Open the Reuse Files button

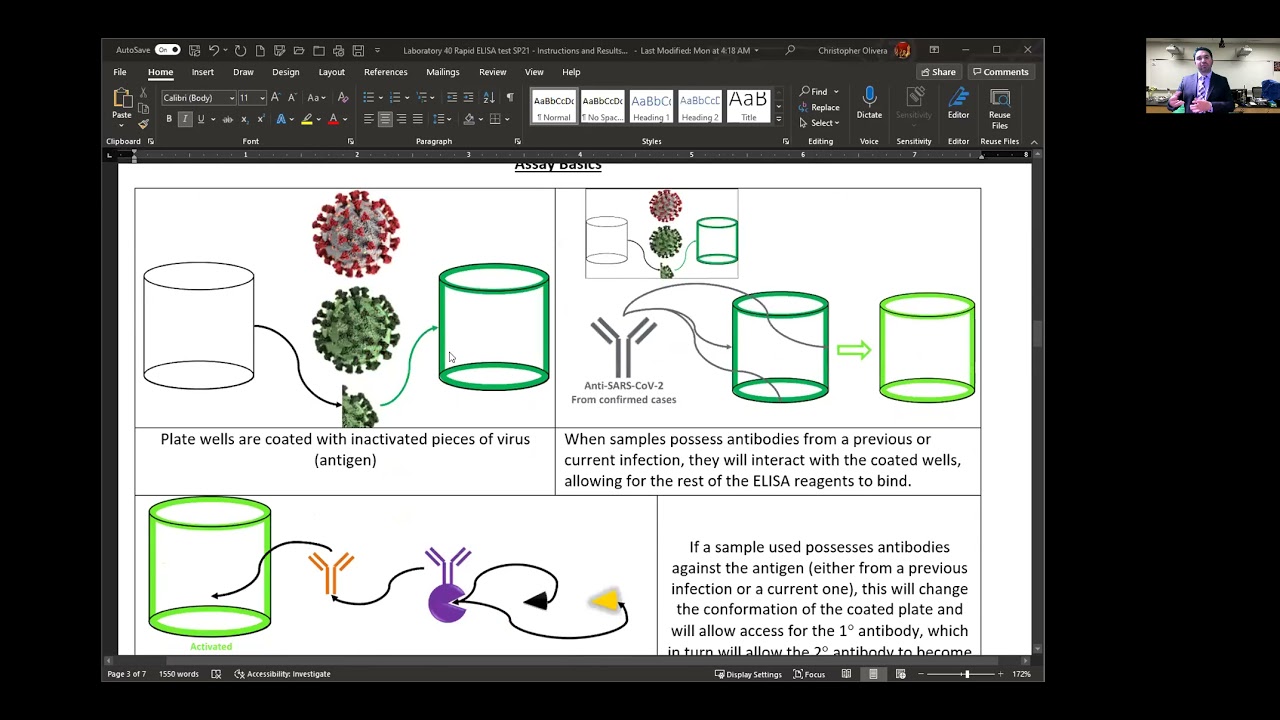coord(999,108)
